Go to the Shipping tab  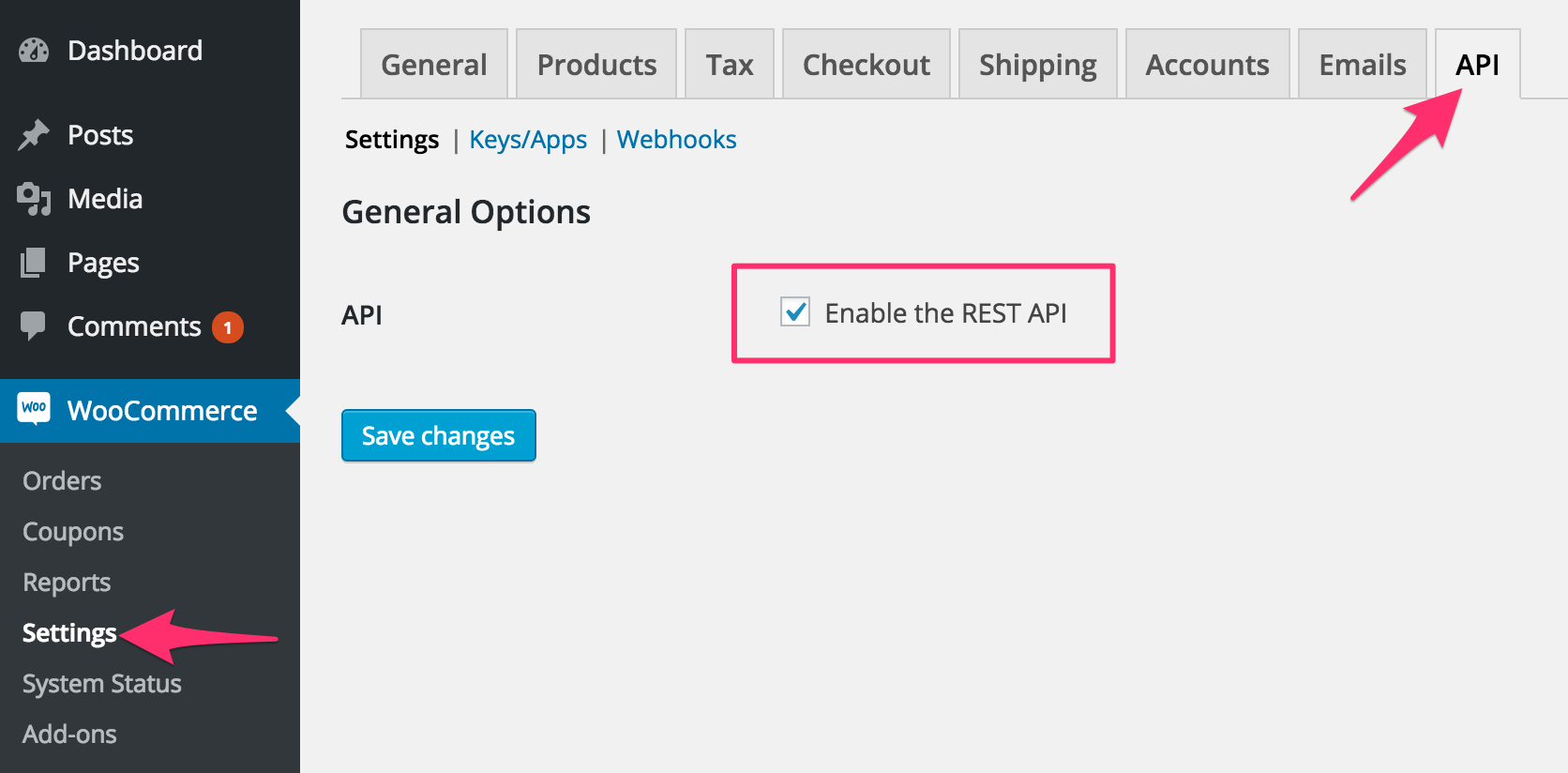1038,64
